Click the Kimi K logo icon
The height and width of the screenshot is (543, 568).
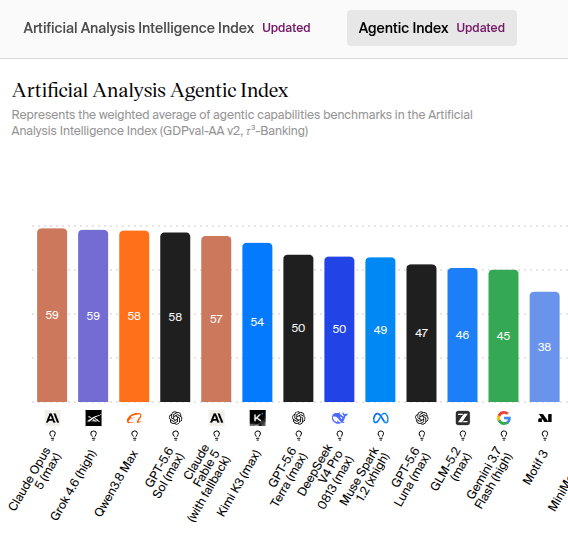pos(258,418)
